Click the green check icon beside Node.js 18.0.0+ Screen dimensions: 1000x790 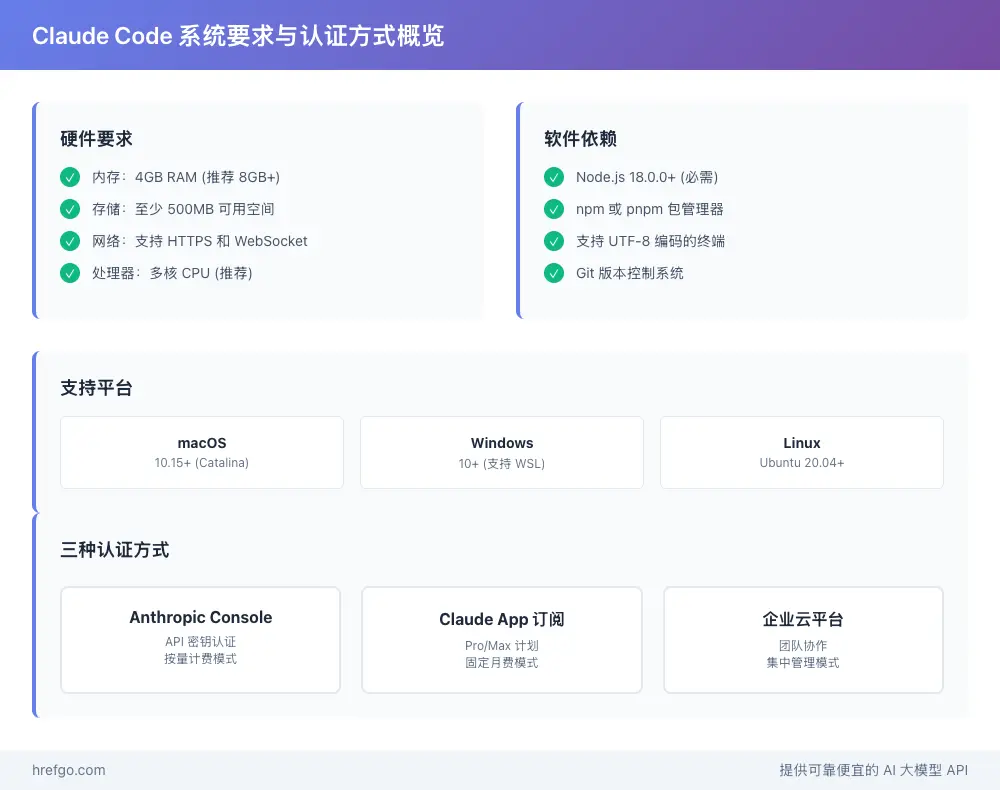[554, 177]
